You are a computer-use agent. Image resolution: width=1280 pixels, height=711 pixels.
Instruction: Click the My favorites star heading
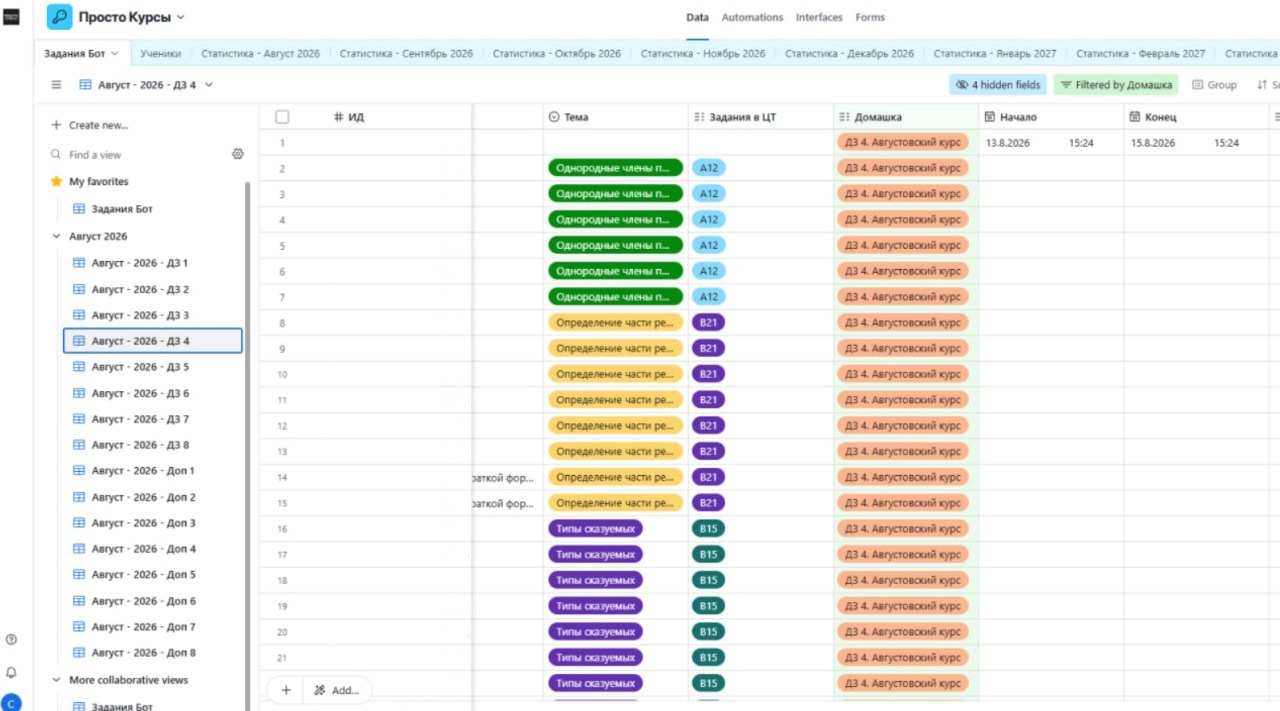(89, 182)
